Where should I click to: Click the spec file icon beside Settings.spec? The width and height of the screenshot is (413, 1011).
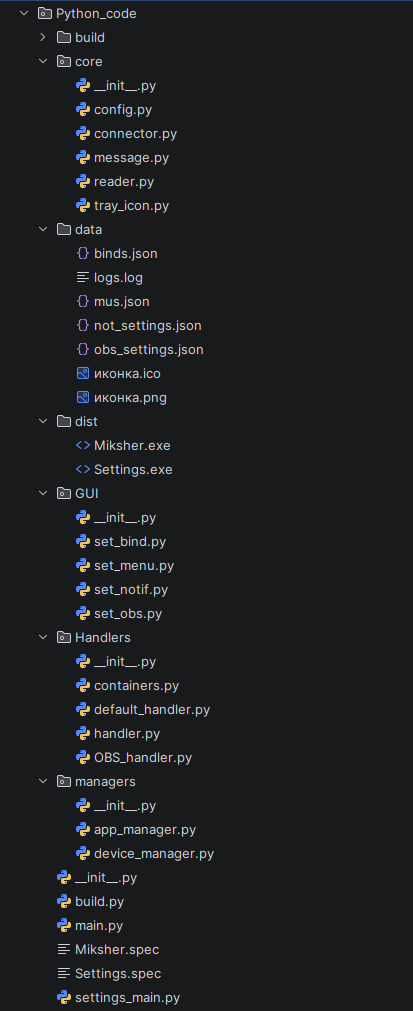[64, 974]
